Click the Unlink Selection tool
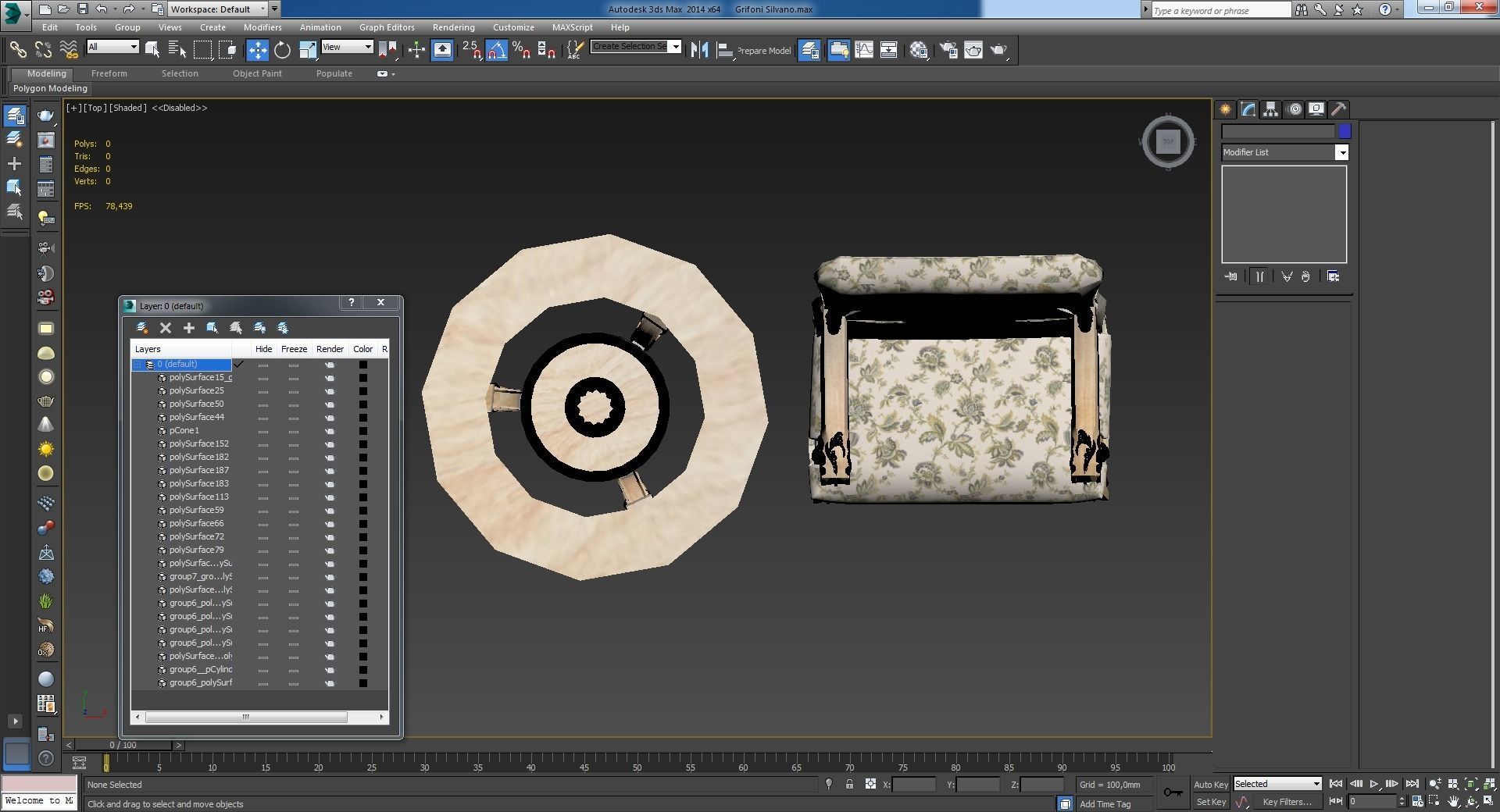The height and width of the screenshot is (812, 1500). 43,50
